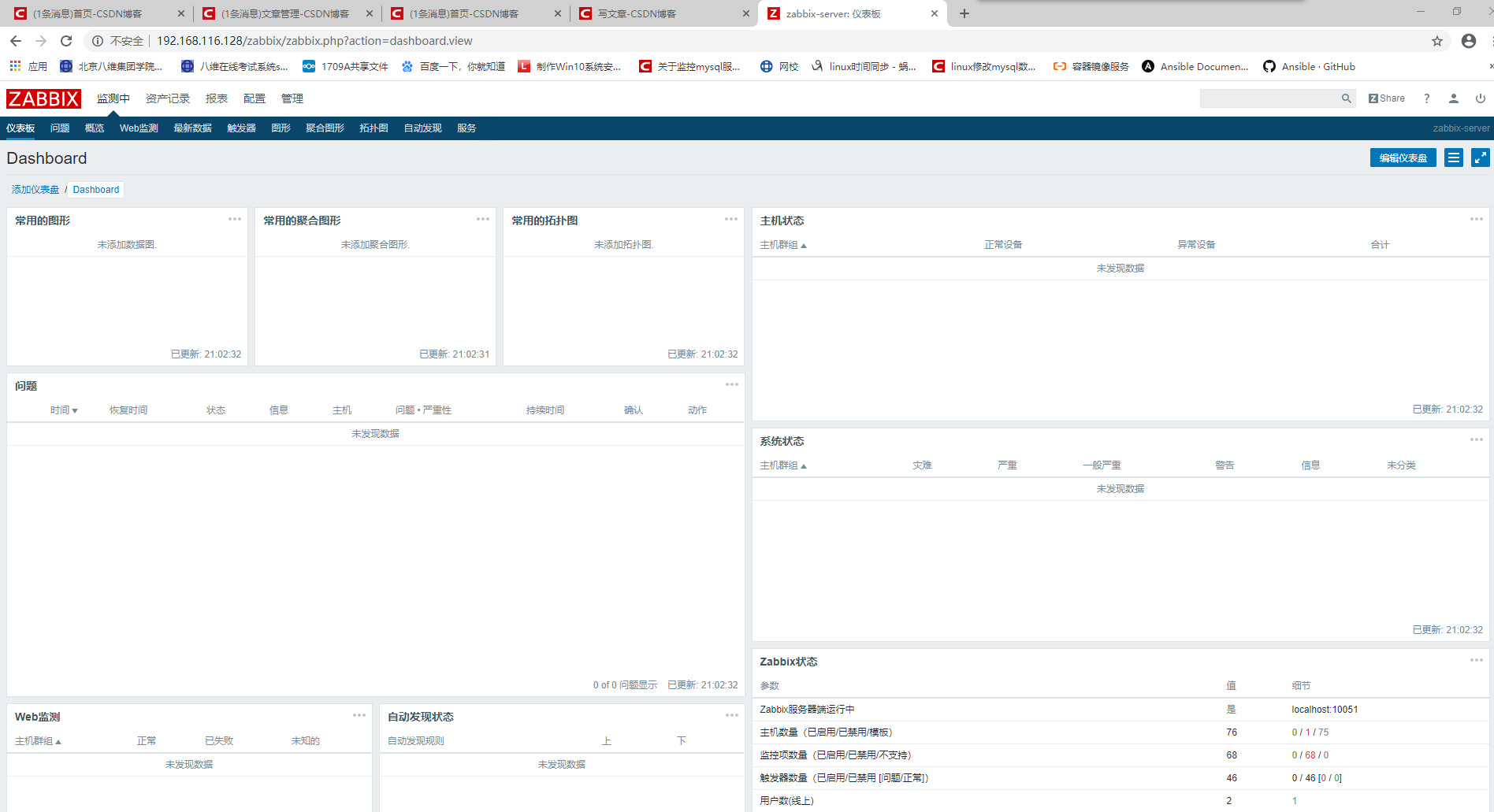
Task: Sort 主机状态 by 主机群组 column
Action: tap(783, 245)
